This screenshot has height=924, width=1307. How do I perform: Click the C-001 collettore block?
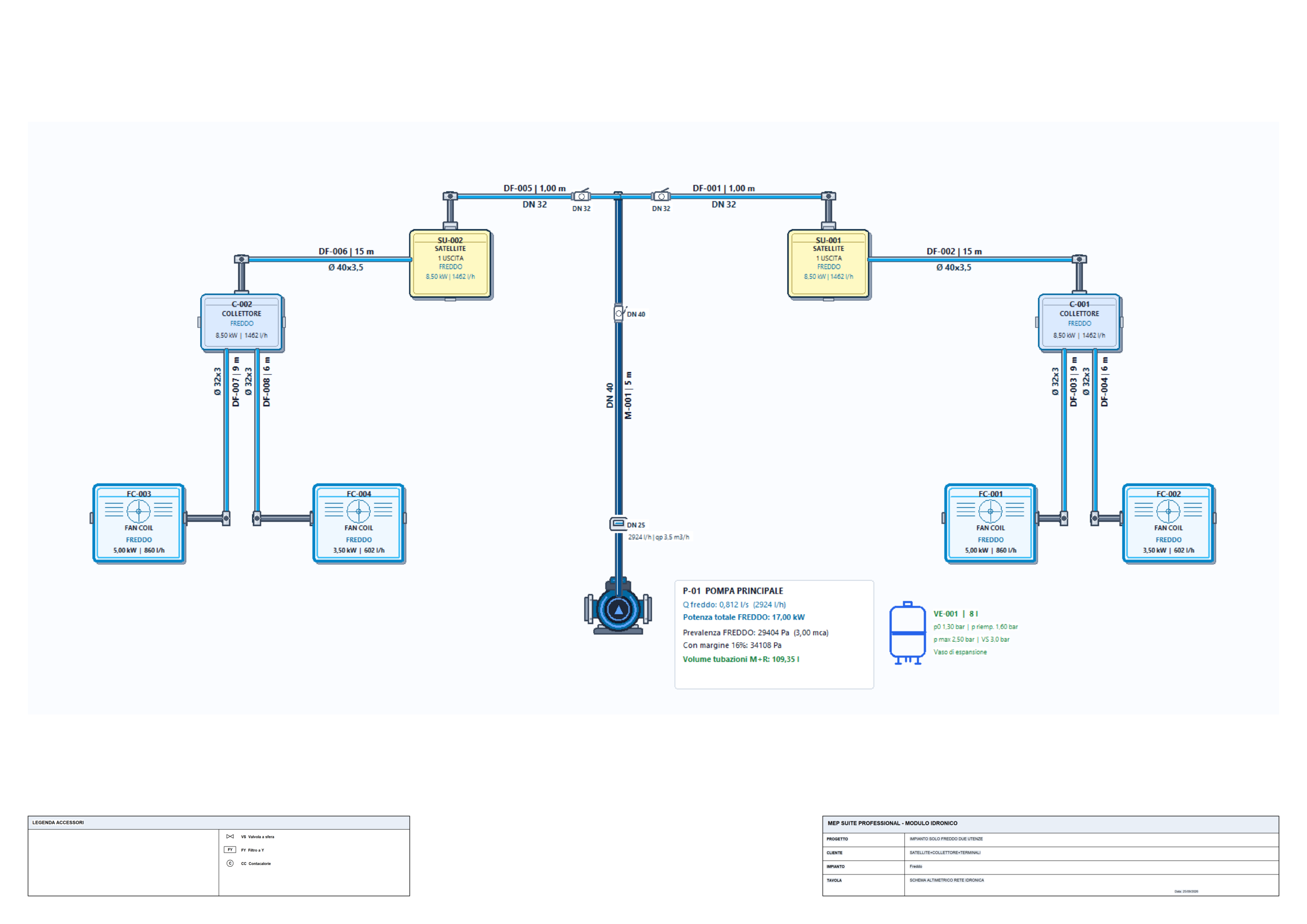[x=1079, y=322]
